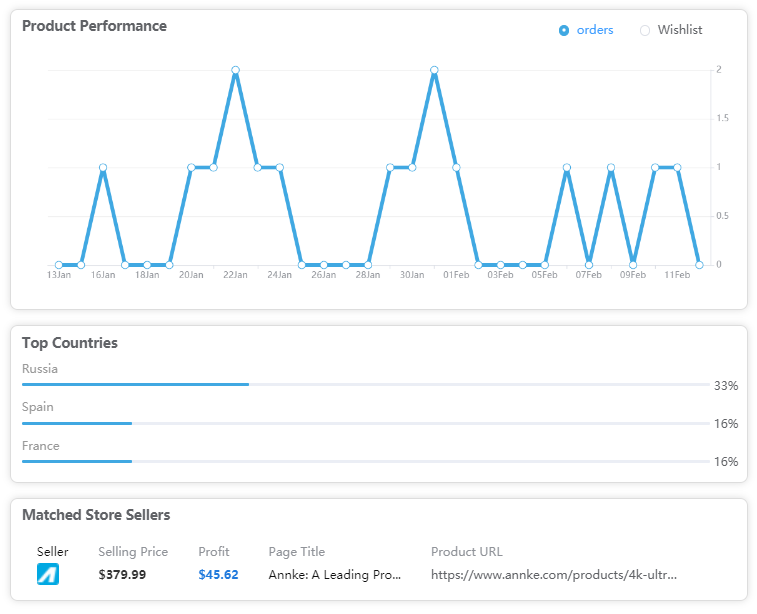This screenshot has width=757, height=614.
Task: Click the Product URL column header
Action: [466, 551]
